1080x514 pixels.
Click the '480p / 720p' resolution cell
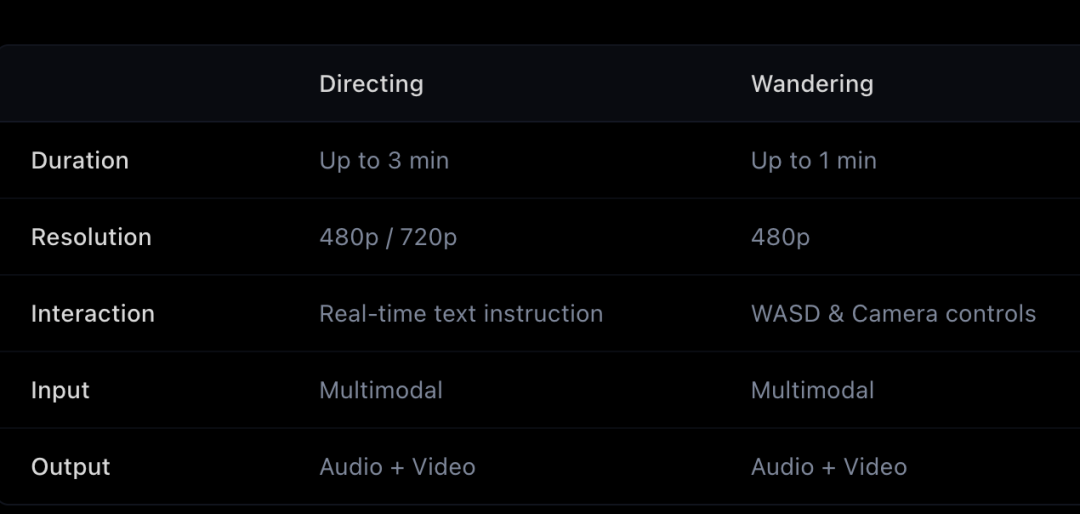point(388,237)
